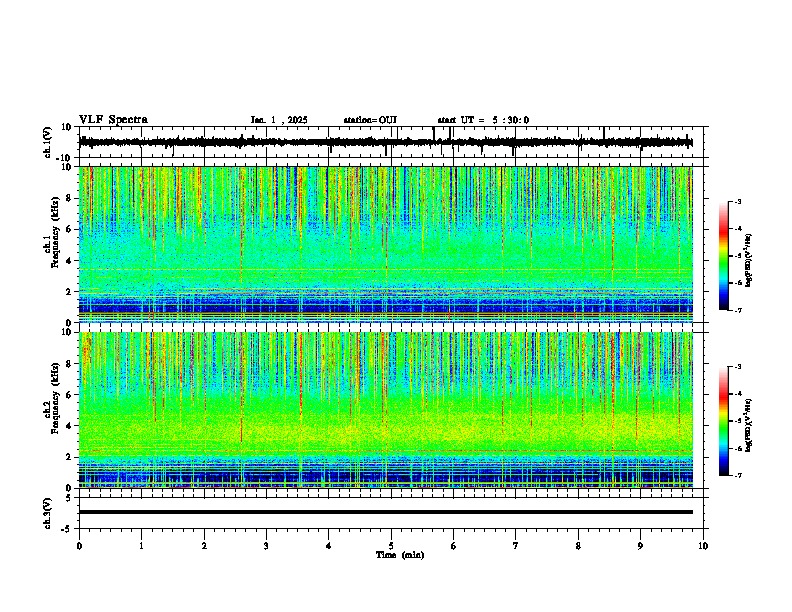This screenshot has width=792, height=612.
Task: Click time axis tick label "5"
Action: click(391, 546)
